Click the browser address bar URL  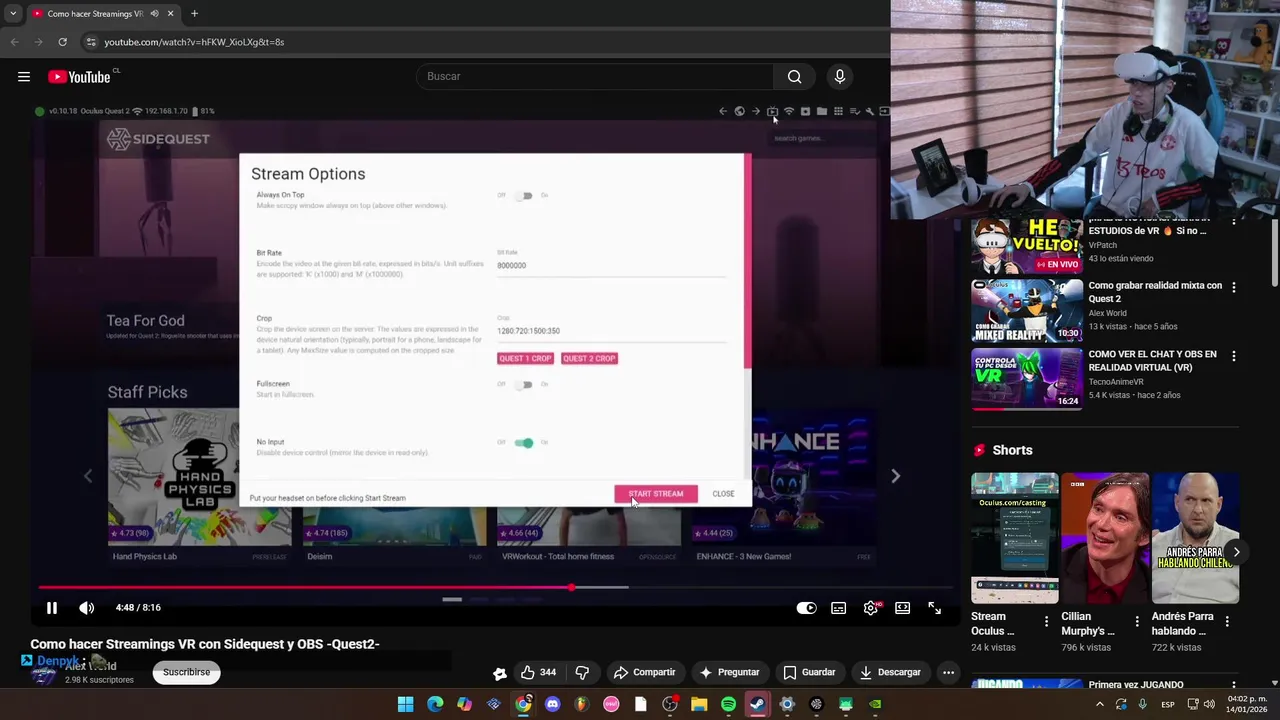pos(194,42)
